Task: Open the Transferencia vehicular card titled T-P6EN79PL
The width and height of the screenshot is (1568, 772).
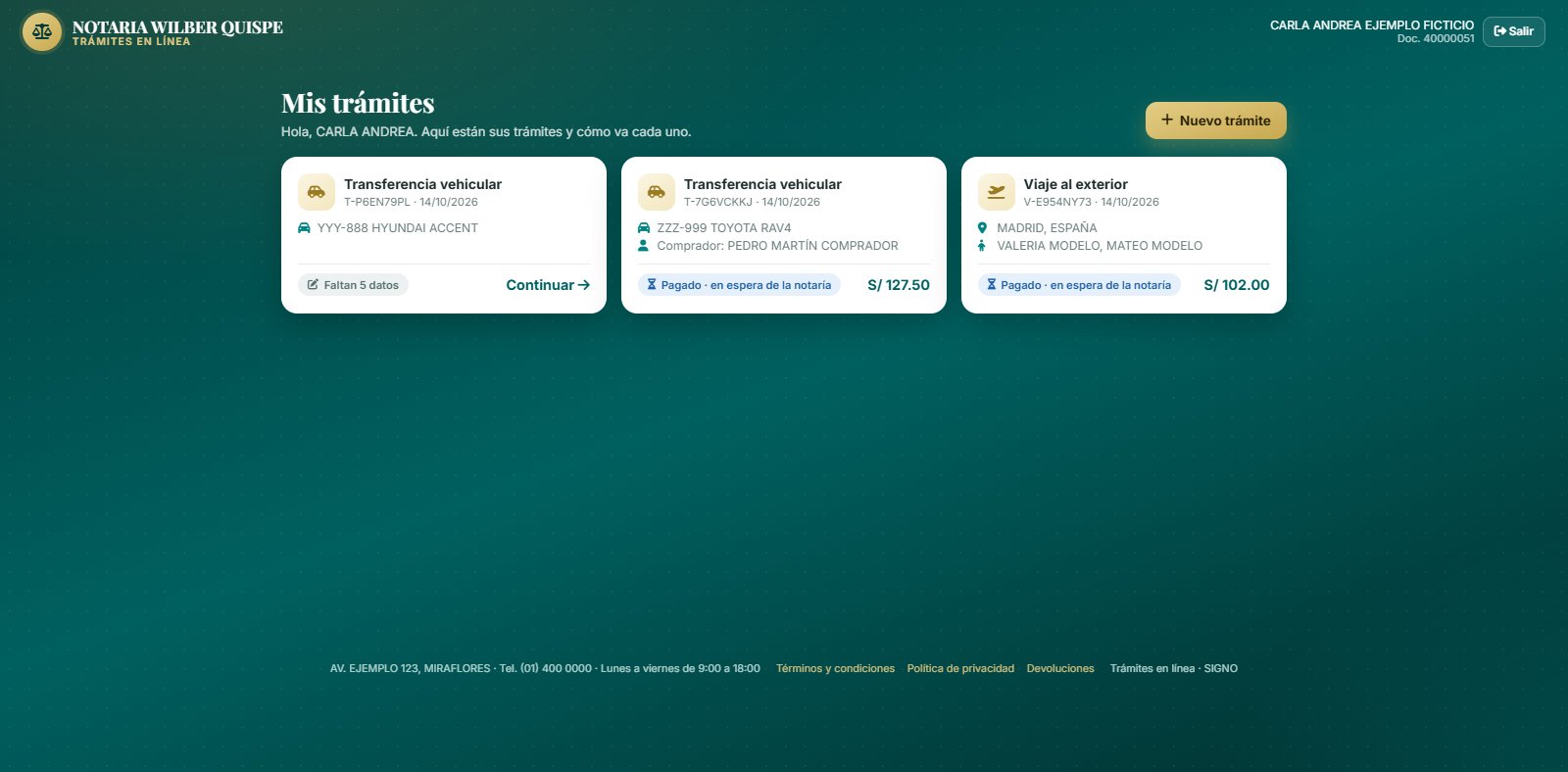Action: click(x=422, y=184)
